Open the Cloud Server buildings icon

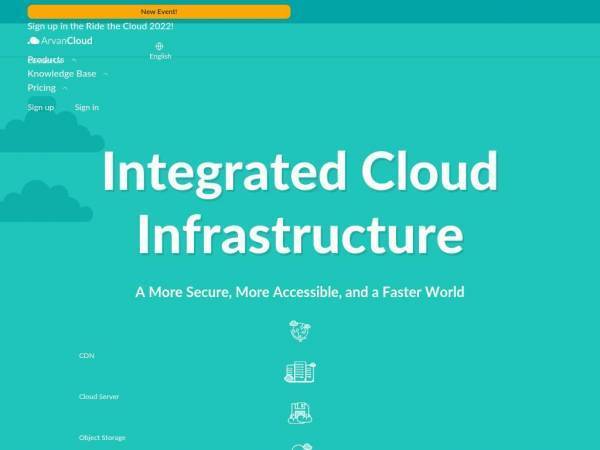(300, 372)
